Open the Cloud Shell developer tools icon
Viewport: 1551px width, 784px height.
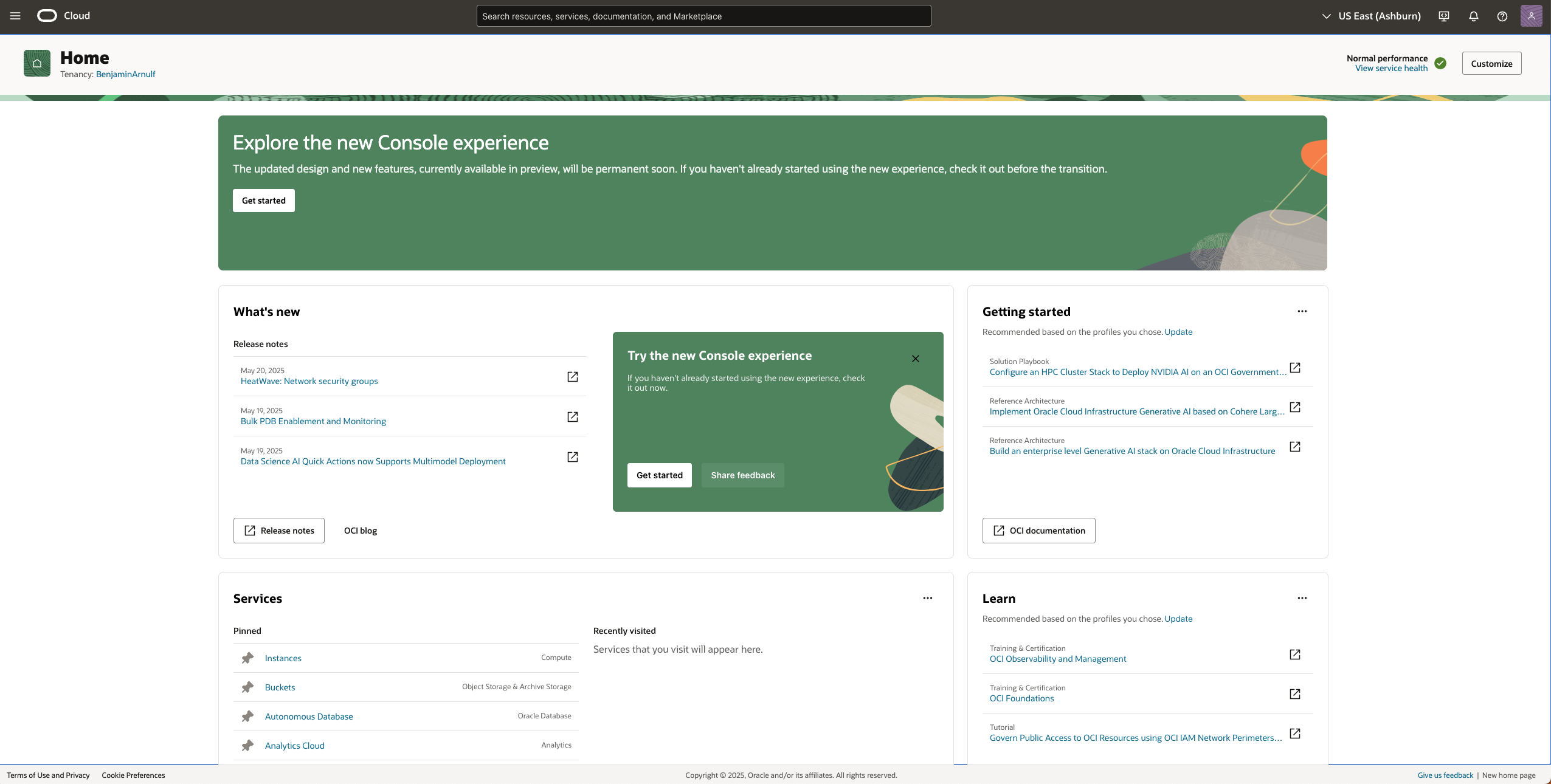tap(1444, 16)
